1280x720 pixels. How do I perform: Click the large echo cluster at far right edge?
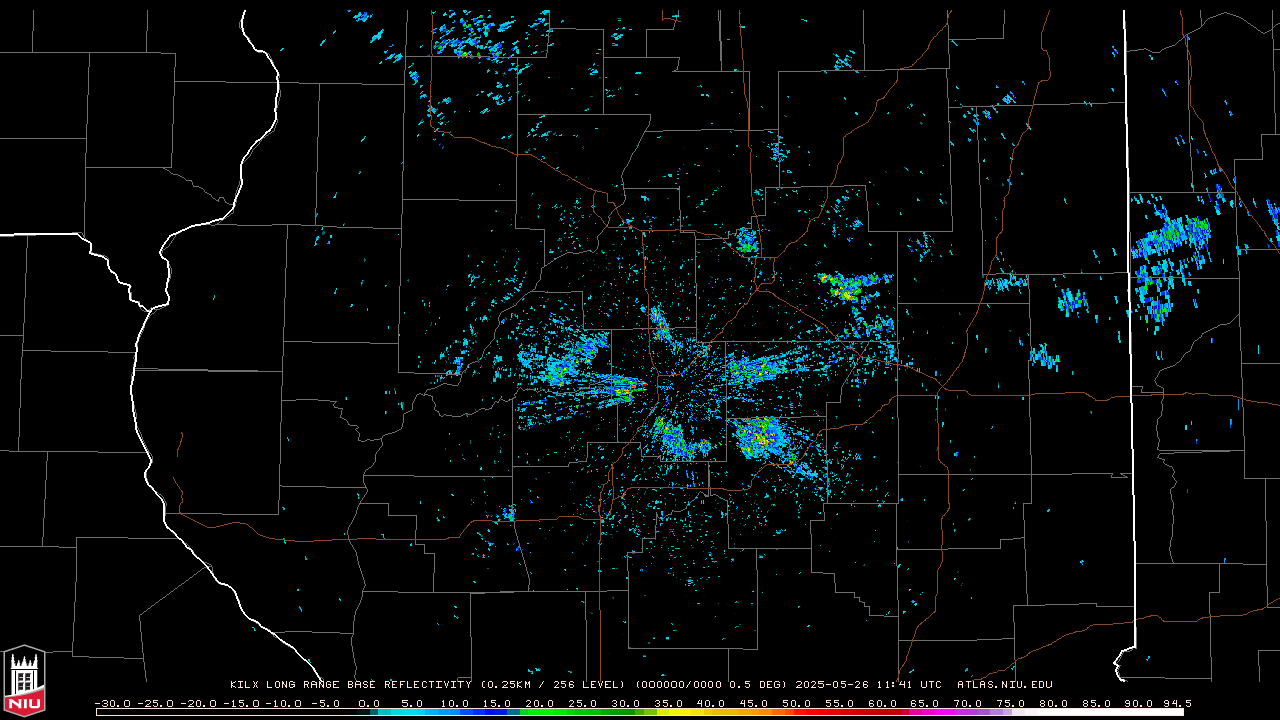click(1172, 262)
